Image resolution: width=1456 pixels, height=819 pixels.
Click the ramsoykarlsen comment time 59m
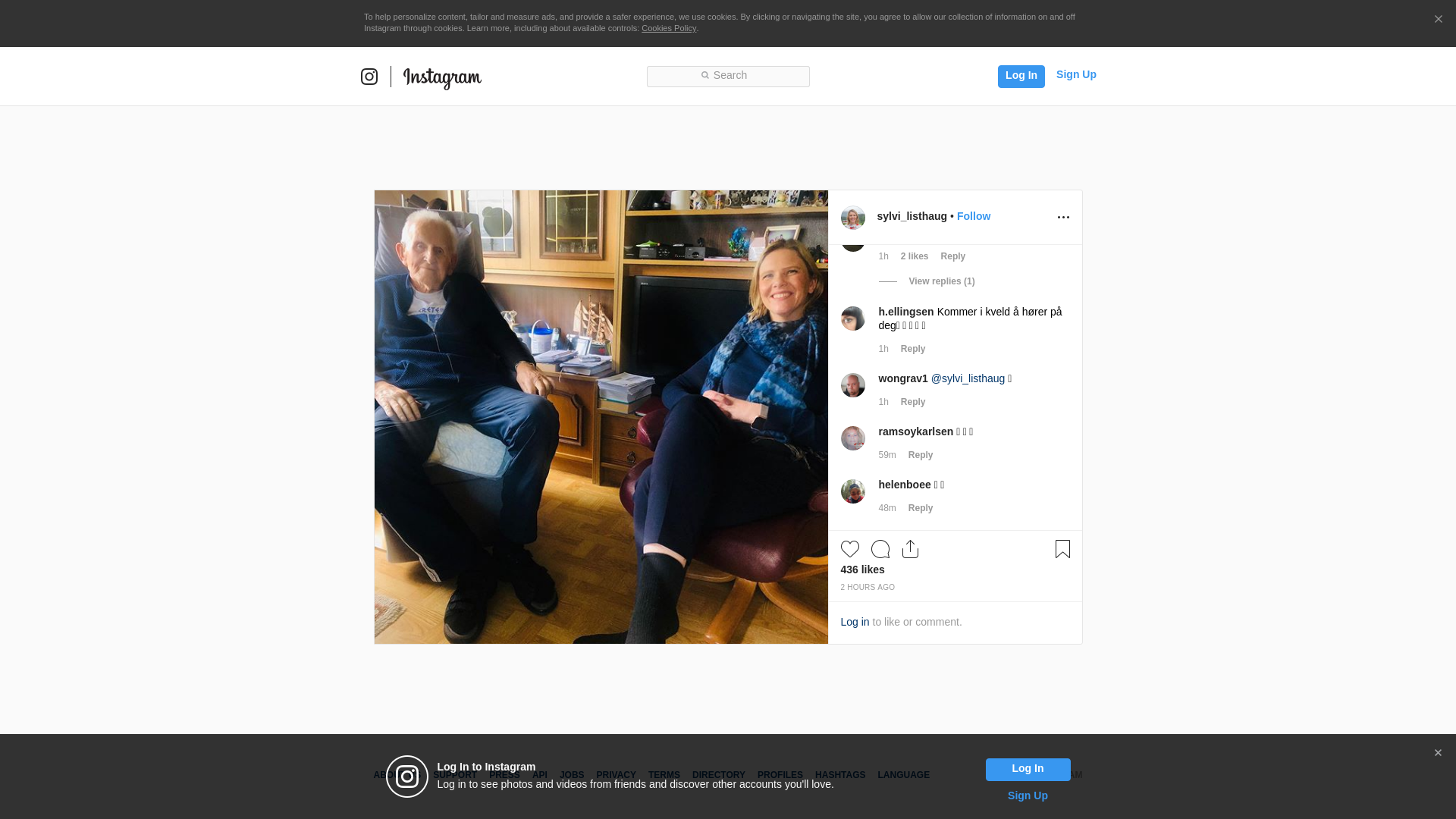coord(886,455)
